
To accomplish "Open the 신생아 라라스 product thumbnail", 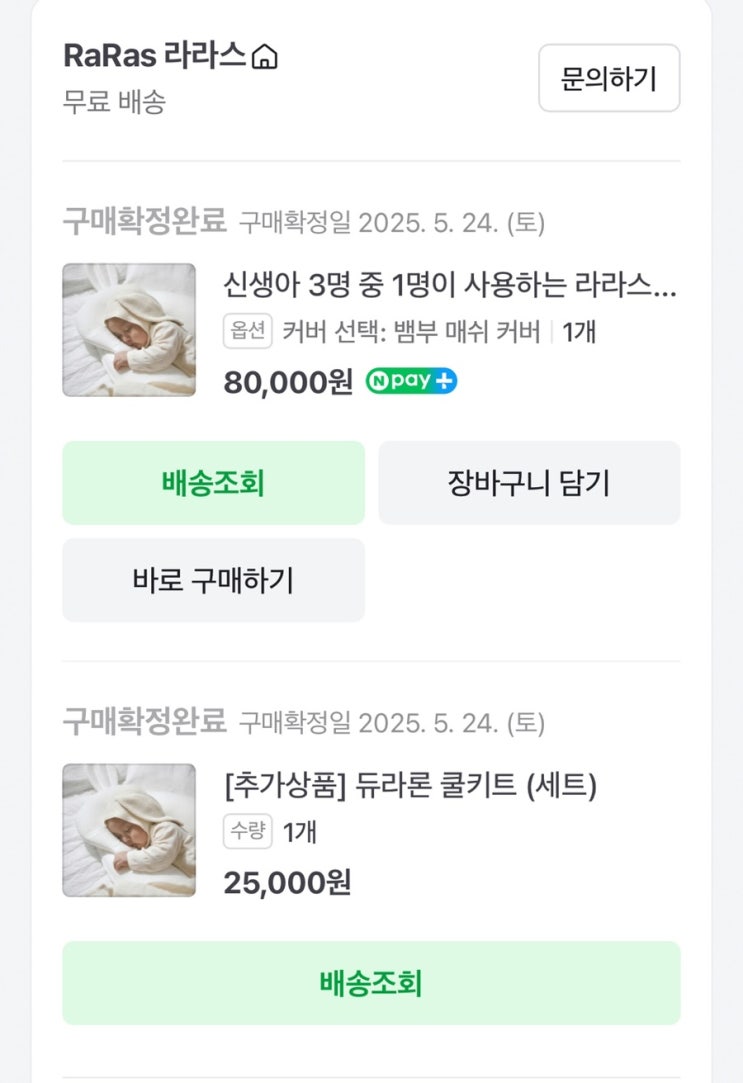I will [x=129, y=330].
